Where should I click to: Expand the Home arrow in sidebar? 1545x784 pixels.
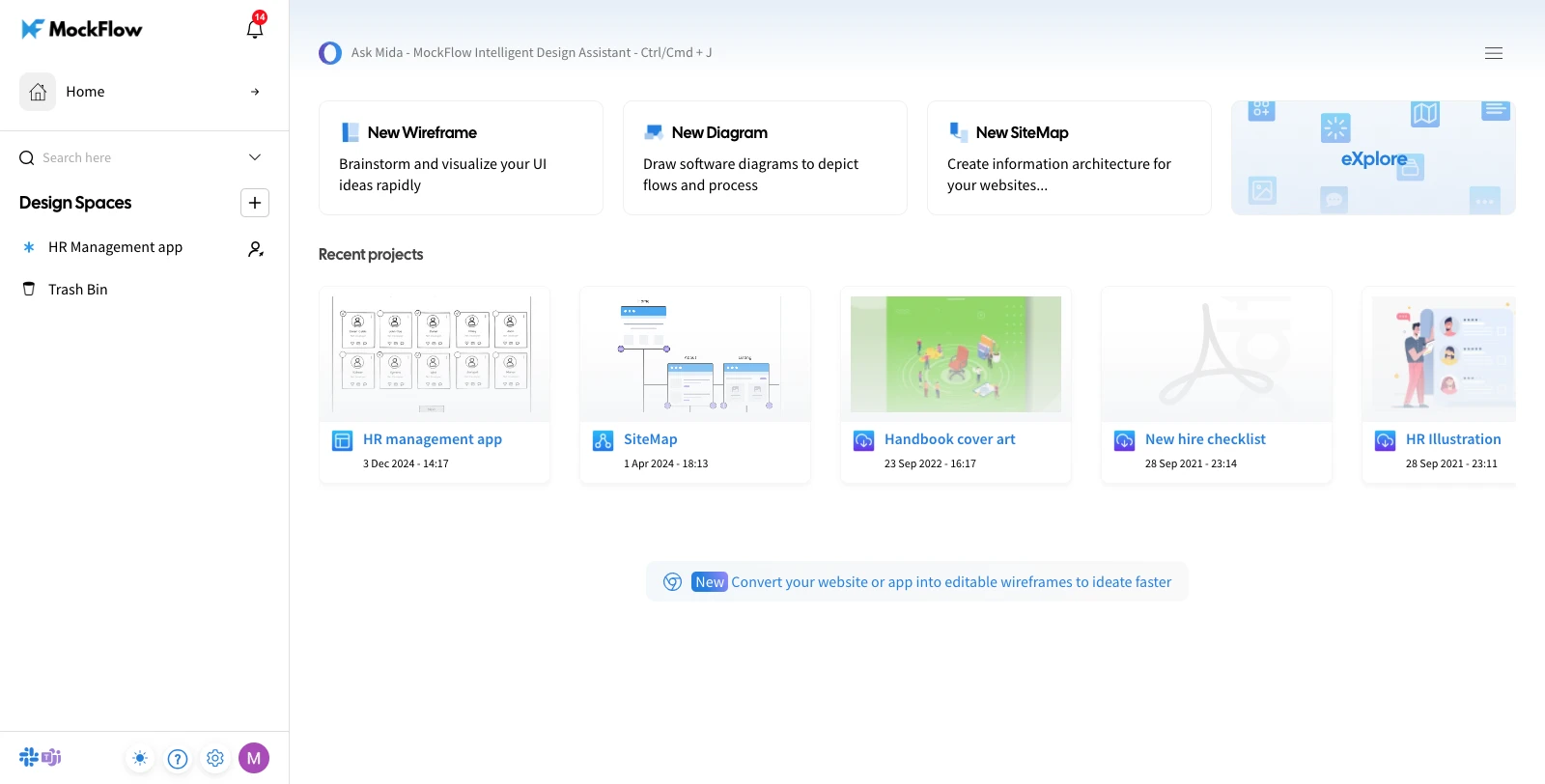tap(255, 92)
